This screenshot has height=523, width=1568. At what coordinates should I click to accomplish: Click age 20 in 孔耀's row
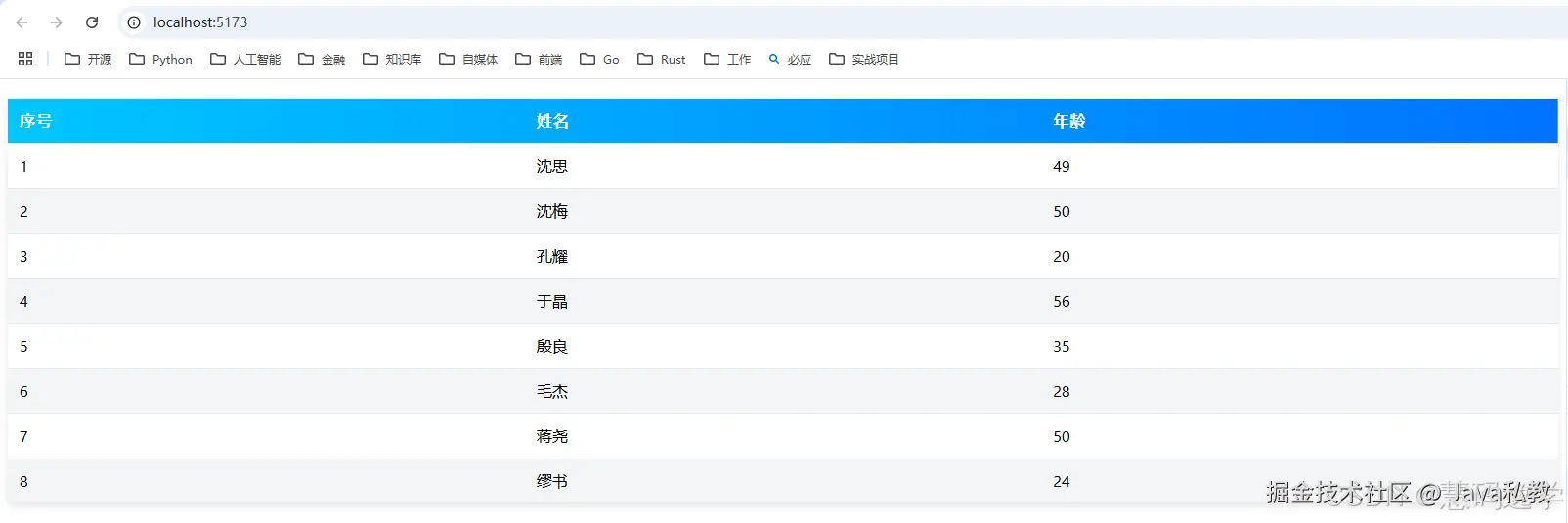coord(1062,257)
